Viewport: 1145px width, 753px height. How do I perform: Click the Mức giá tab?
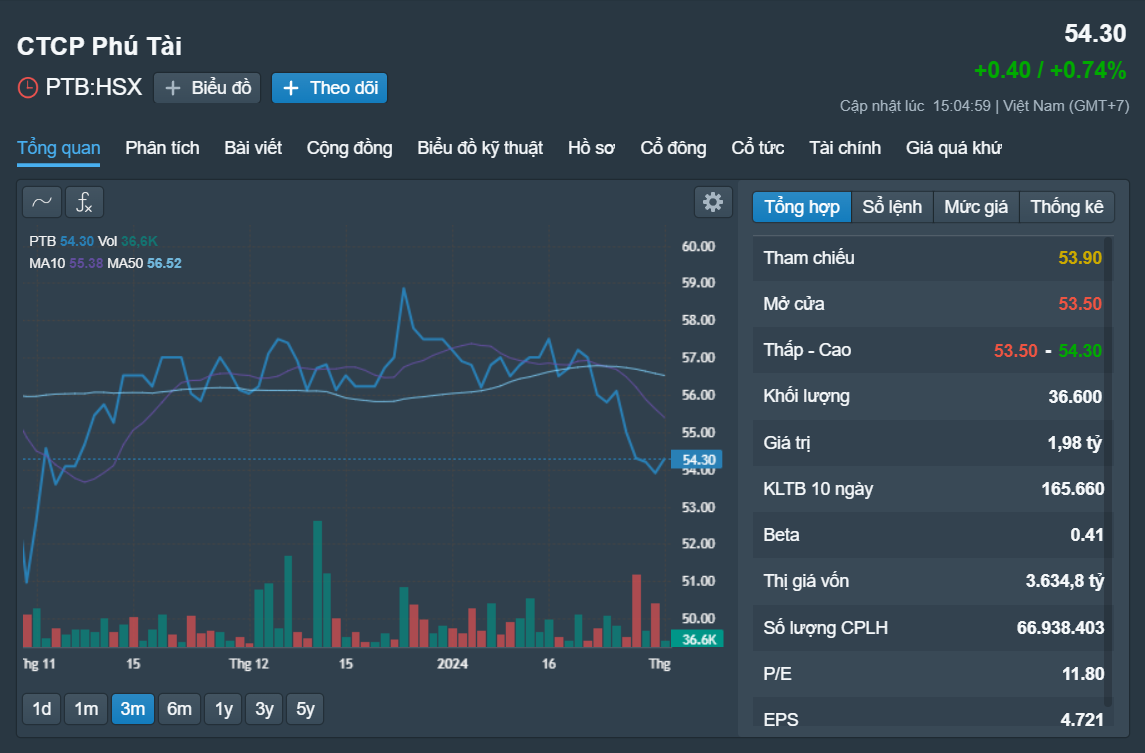click(976, 207)
